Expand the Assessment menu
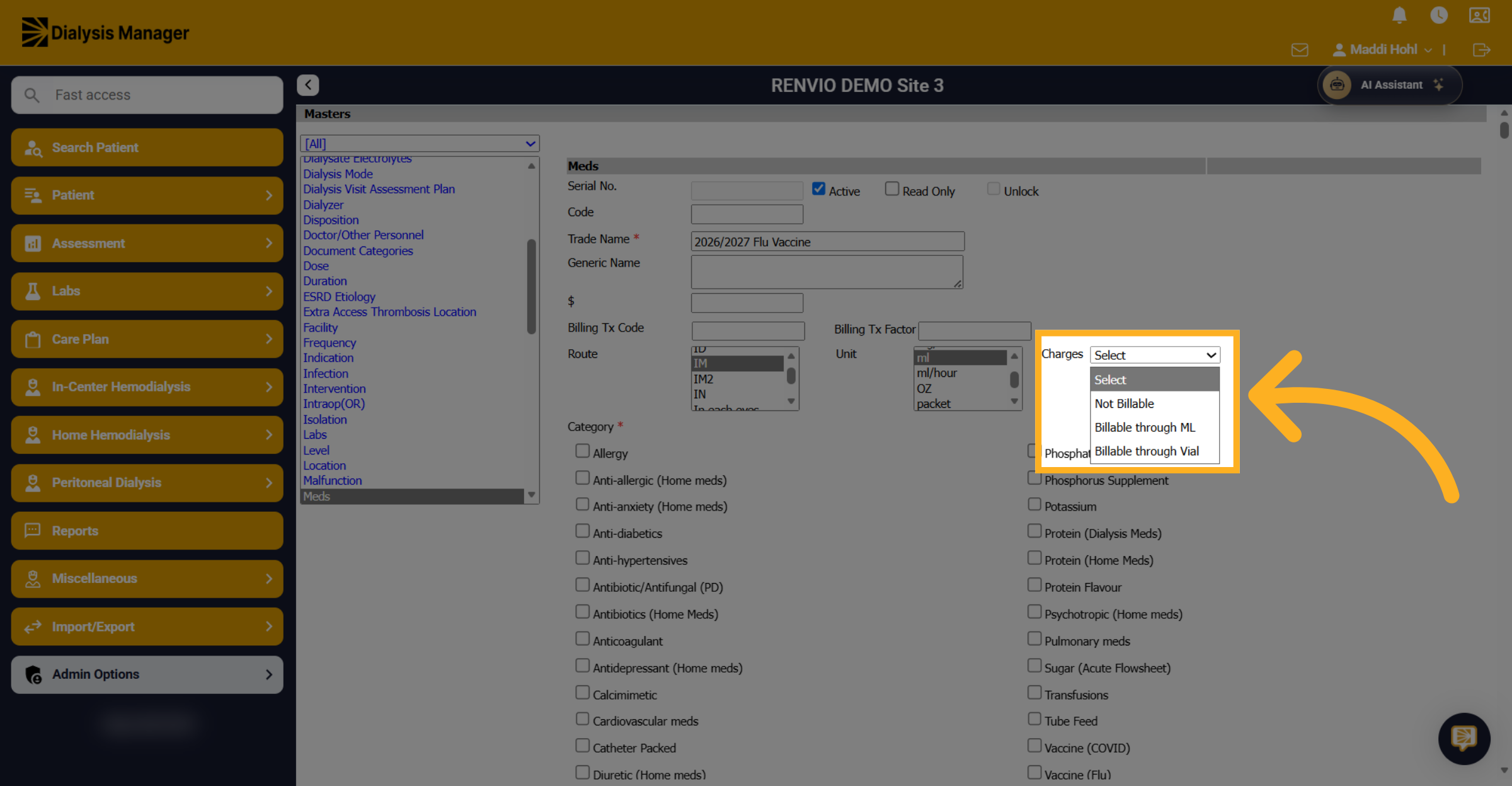The width and height of the screenshot is (1512, 786). coord(147,243)
